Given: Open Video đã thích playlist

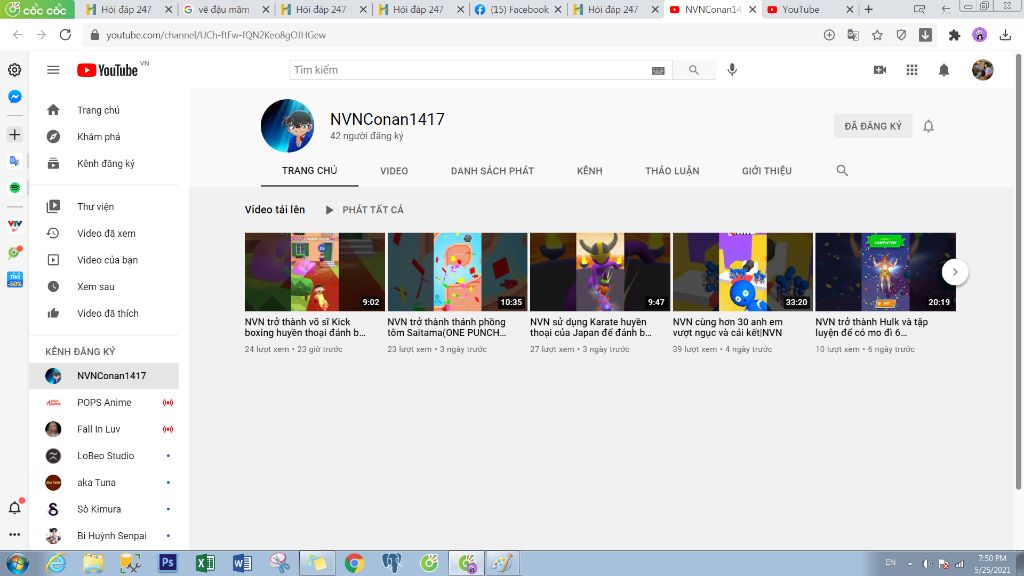Looking at the screenshot, I should [104, 313].
